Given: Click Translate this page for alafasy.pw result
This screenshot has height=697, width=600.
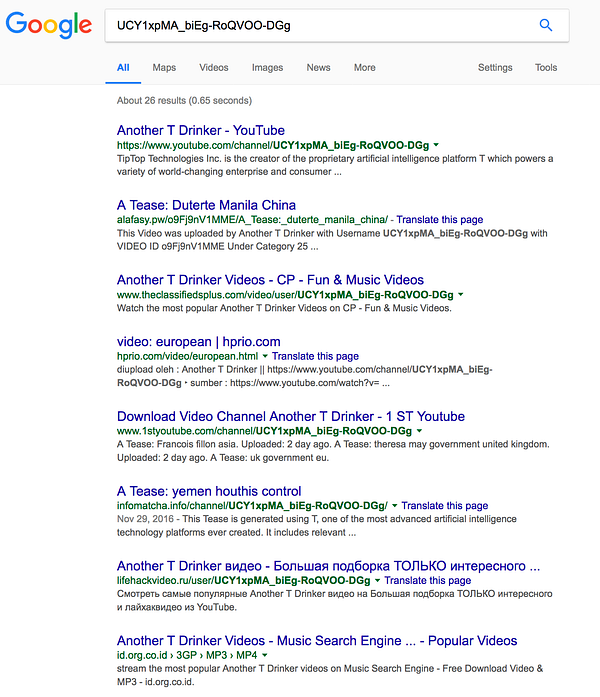Looking at the screenshot, I should pos(440,220).
